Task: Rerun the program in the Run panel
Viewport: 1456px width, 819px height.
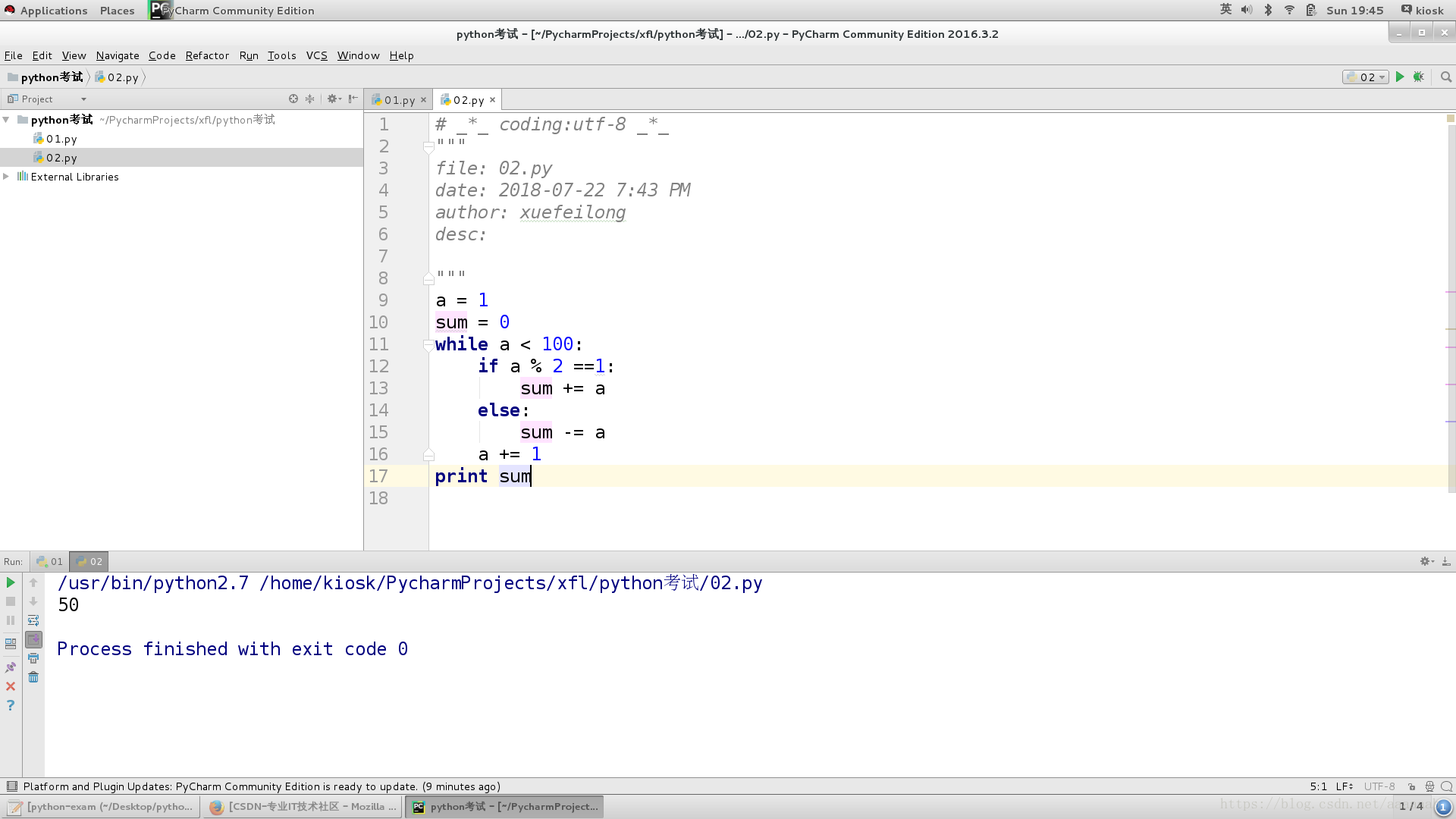Action: click(11, 582)
